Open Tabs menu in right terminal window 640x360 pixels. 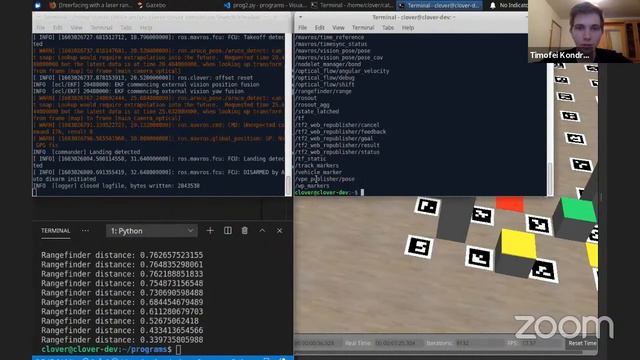coord(388,28)
